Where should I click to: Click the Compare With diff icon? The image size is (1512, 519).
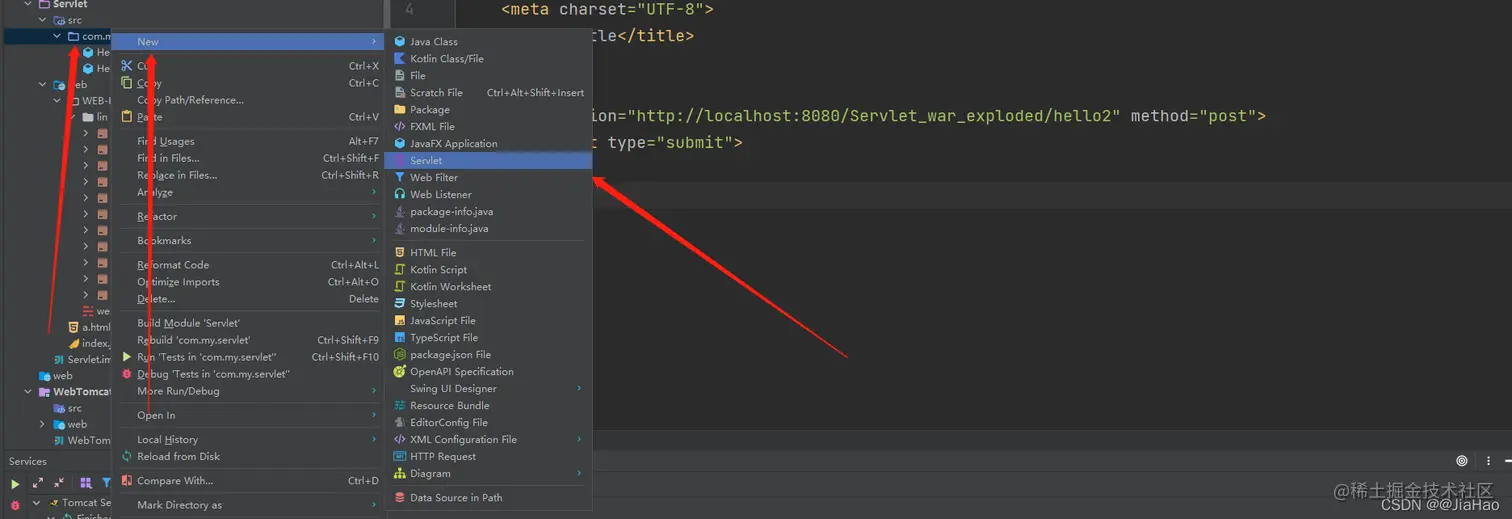click(127, 481)
